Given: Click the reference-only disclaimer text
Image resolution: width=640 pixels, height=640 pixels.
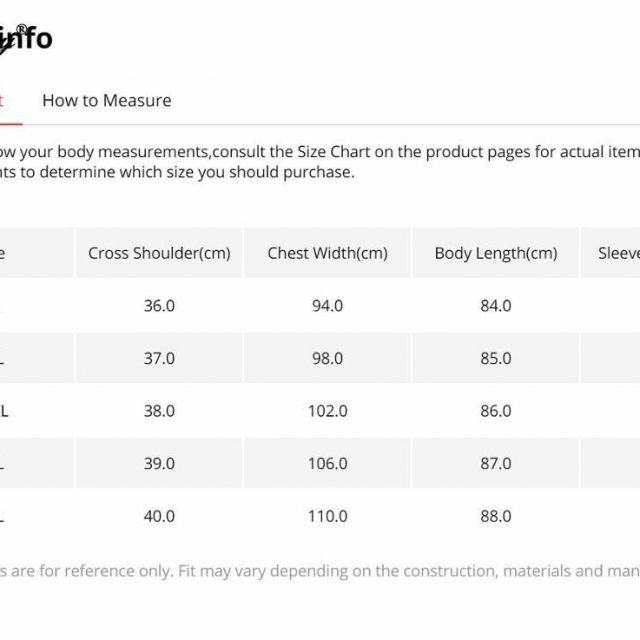Looking at the screenshot, I should click(320, 571).
